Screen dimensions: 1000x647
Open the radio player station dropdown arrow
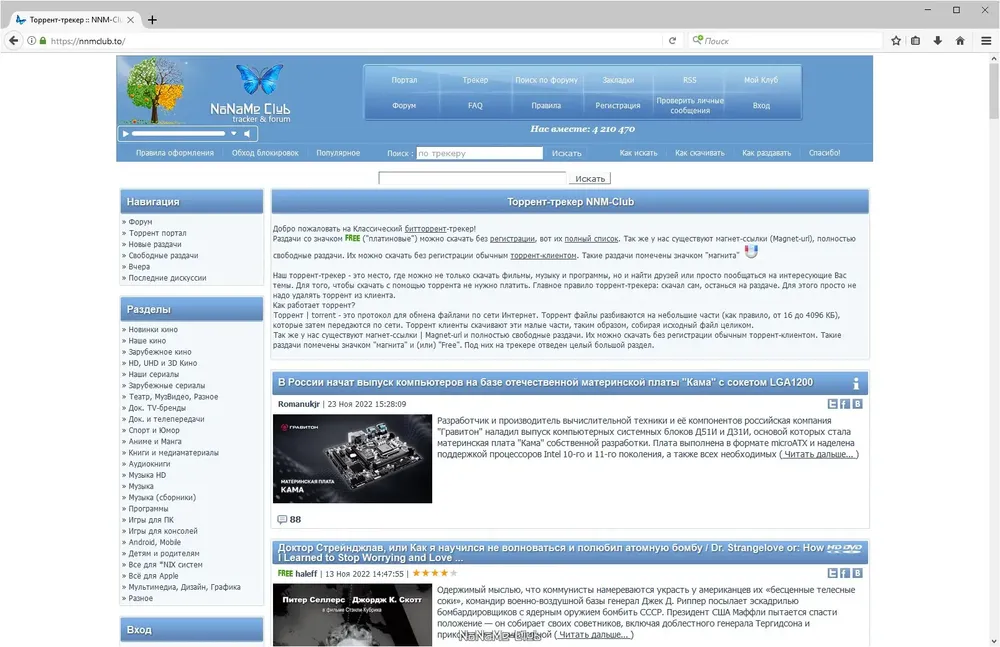(233, 134)
